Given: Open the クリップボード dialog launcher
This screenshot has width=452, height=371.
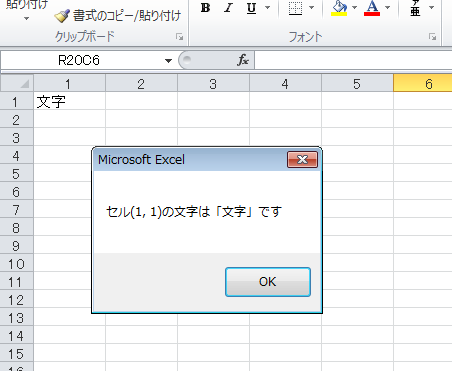Looking at the screenshot, I should click(180, 37).
